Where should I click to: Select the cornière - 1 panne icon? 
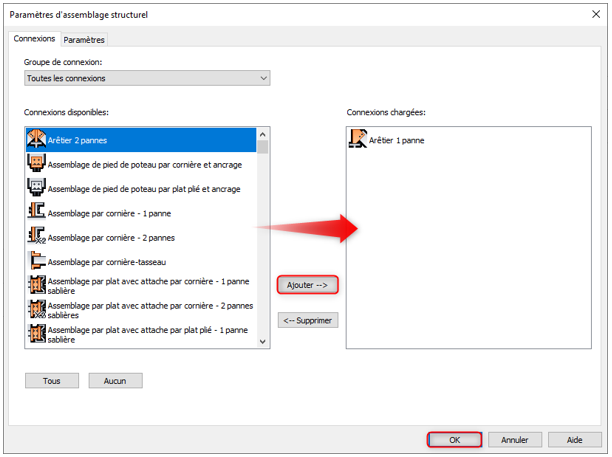pyautogui.click(x=37, y=211)
